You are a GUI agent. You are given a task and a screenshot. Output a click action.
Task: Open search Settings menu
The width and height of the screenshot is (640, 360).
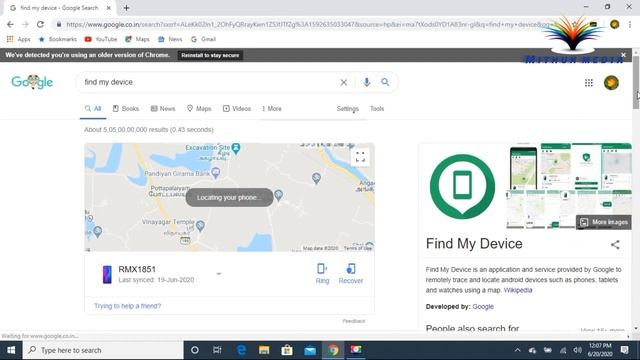click(x=347, y=109)
